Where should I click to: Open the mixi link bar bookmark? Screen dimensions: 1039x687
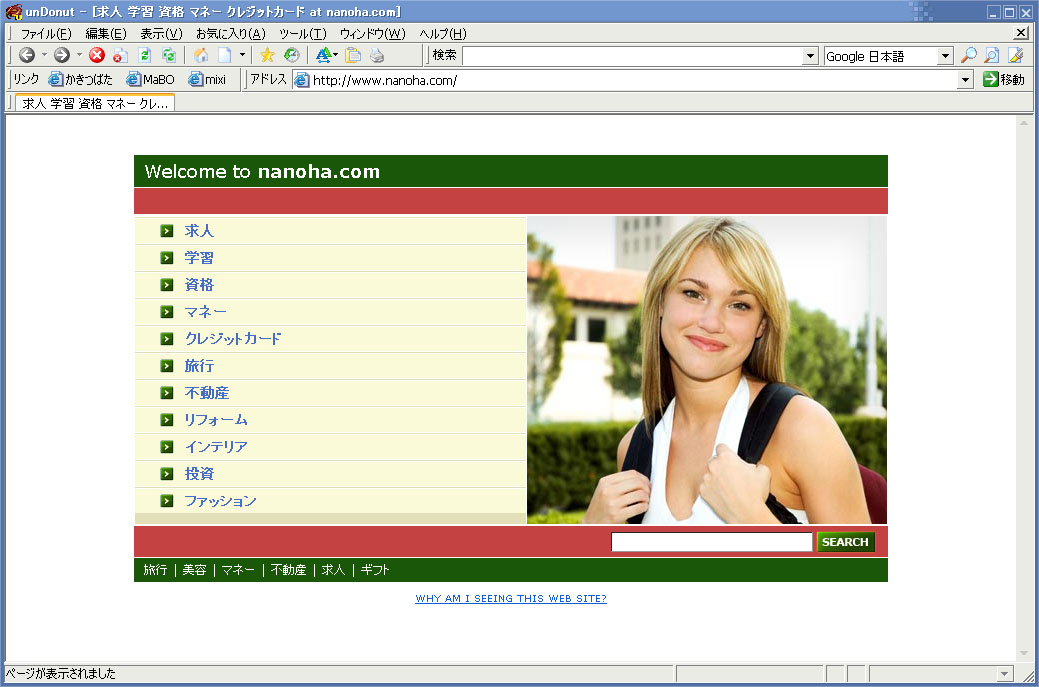207,79
